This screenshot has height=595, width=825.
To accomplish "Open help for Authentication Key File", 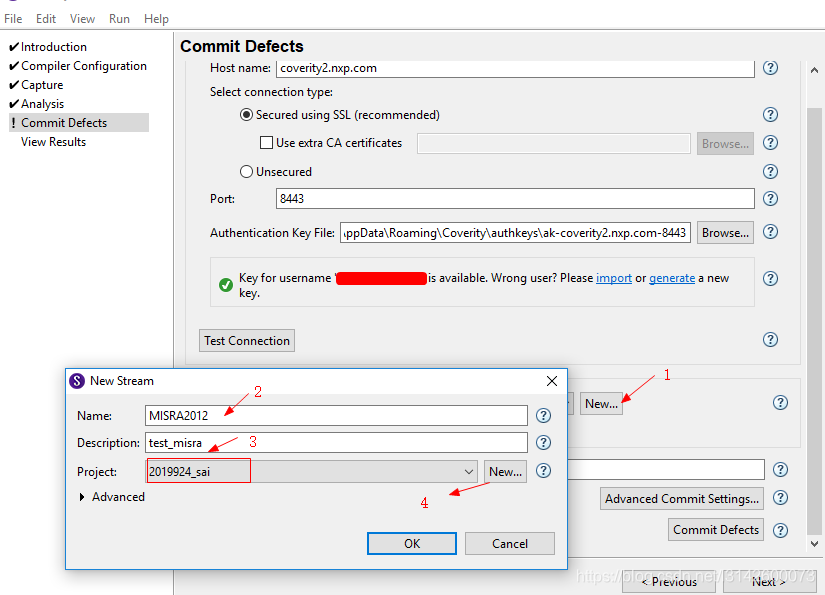I will (x=770, y=232).
